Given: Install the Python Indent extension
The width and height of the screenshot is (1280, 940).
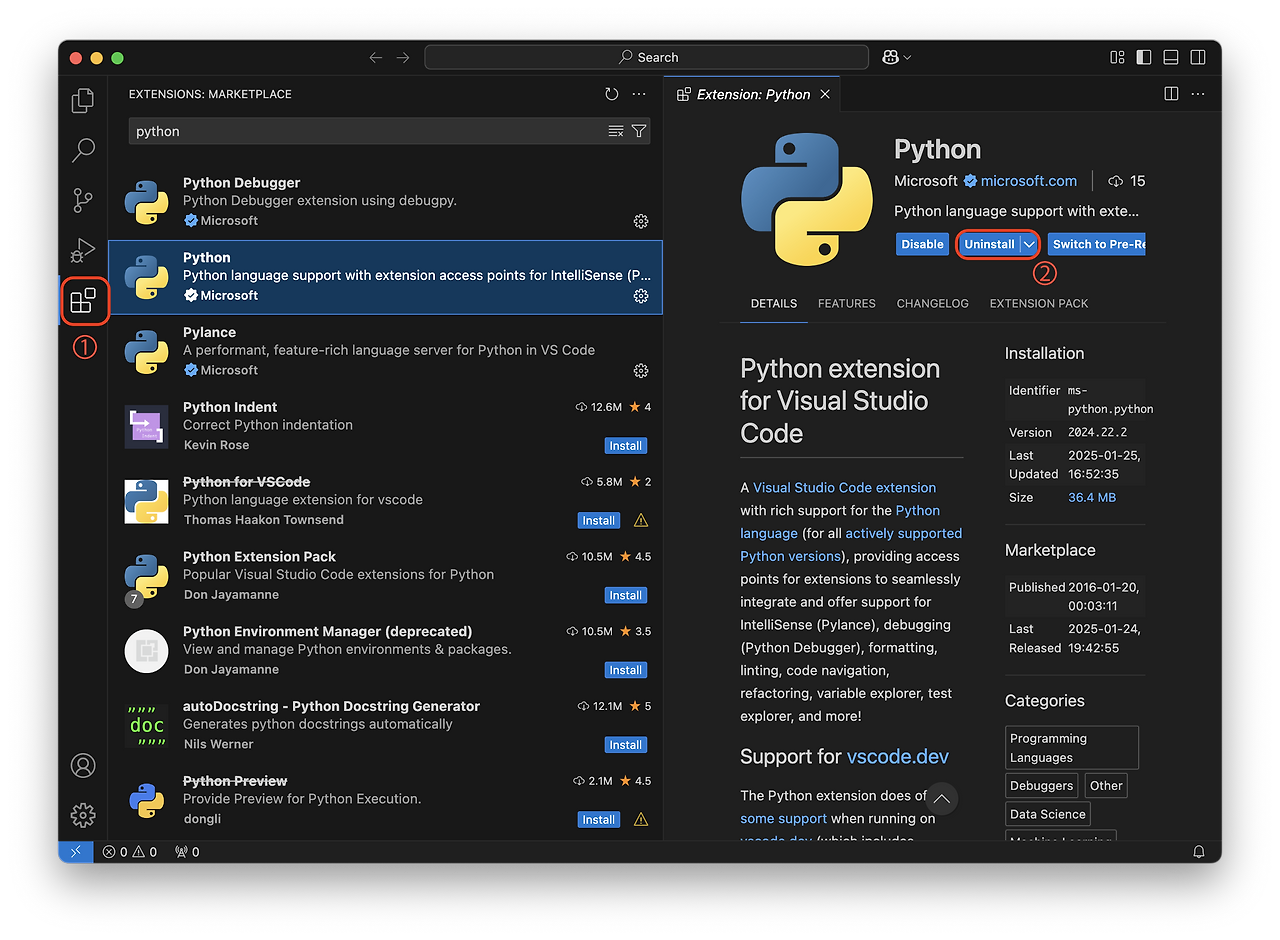Looking at the screenshot, I should pyautogui.click(x=625, y=446).
